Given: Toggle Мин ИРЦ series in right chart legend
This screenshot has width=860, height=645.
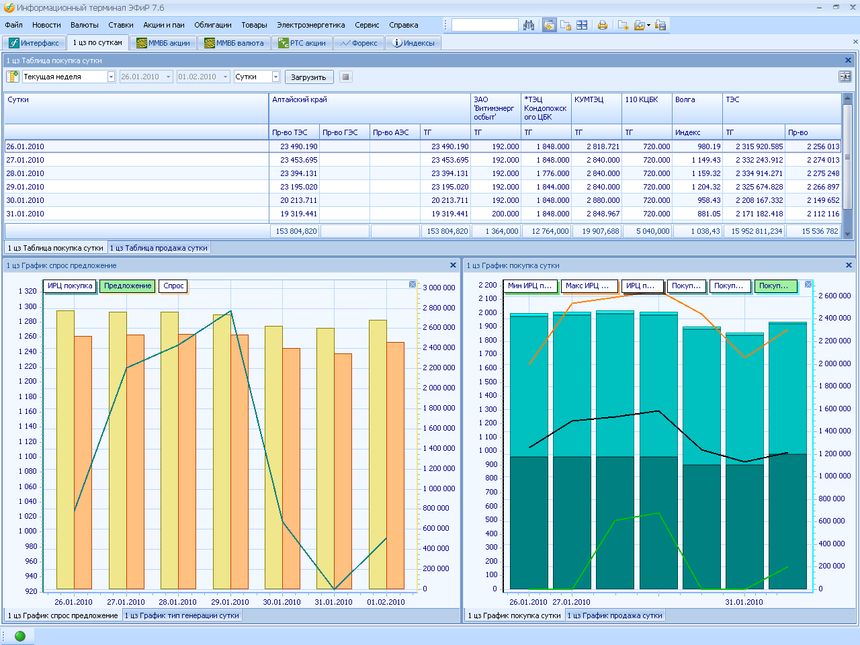Looking at the screenshot, I should (531, 286).
